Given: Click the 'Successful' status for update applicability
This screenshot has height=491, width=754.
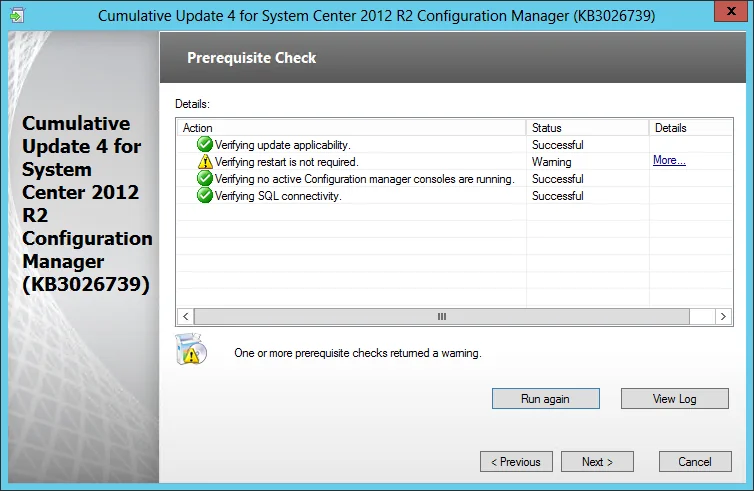Looking at the screenshot, I should [x=557, y=145].
